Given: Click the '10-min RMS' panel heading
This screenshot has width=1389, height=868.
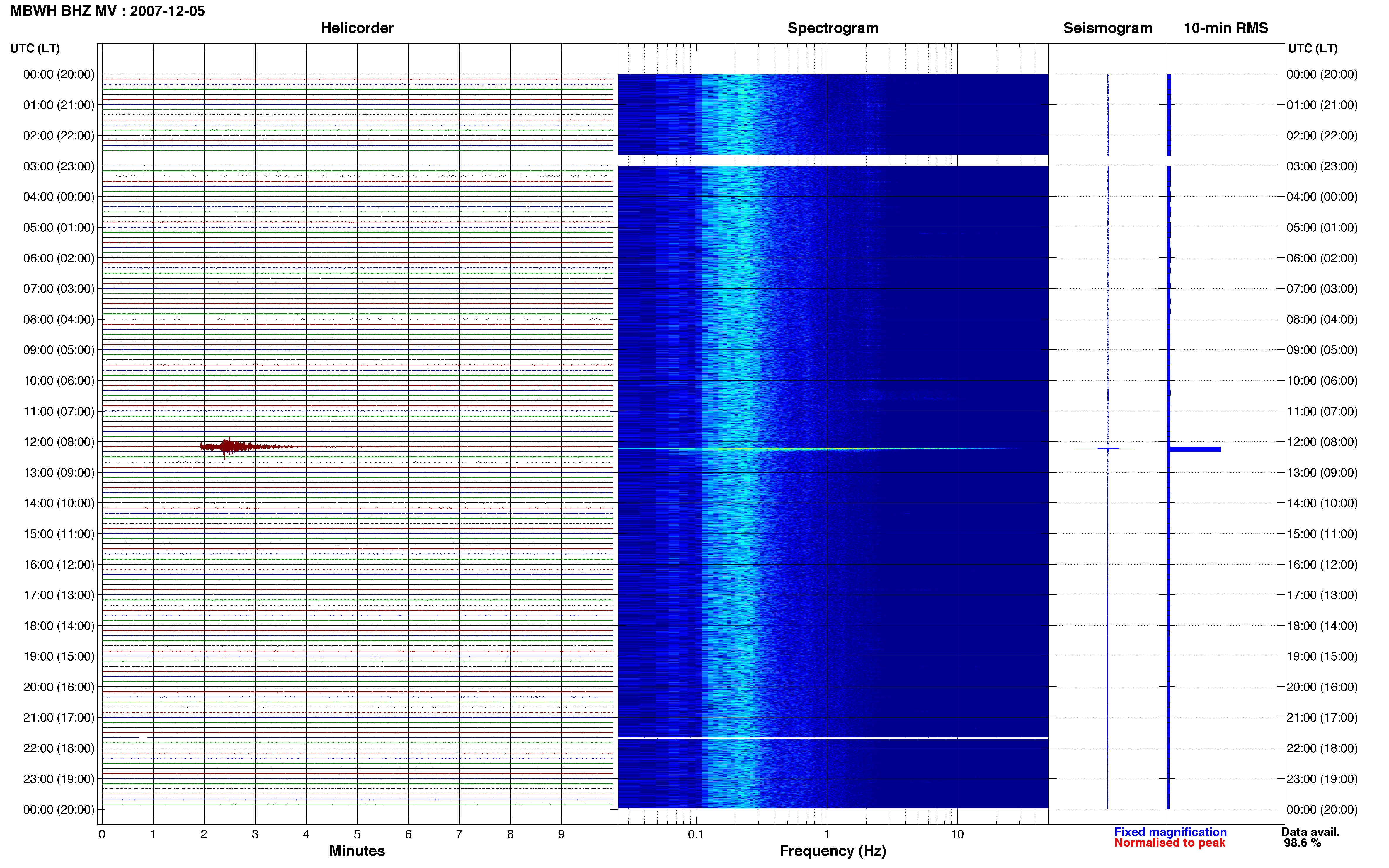Looking at the screenshot, I should point(1225,28).
